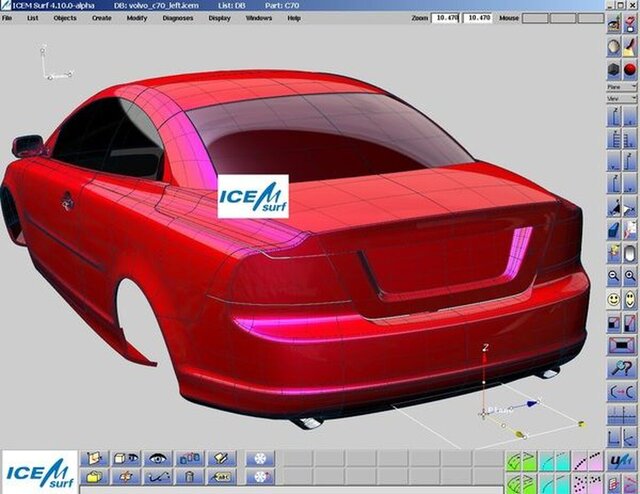
Task: Click the orange exploded cube icon
Action: coord(126,477)
